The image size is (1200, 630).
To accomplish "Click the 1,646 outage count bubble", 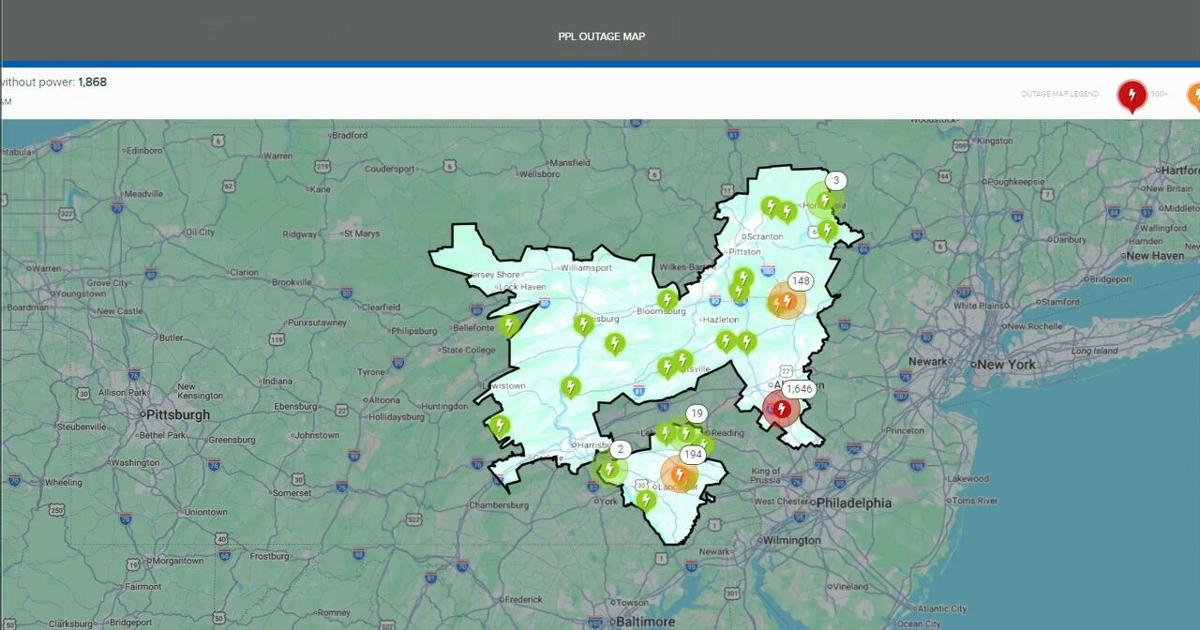I will [x=797, y=390].
